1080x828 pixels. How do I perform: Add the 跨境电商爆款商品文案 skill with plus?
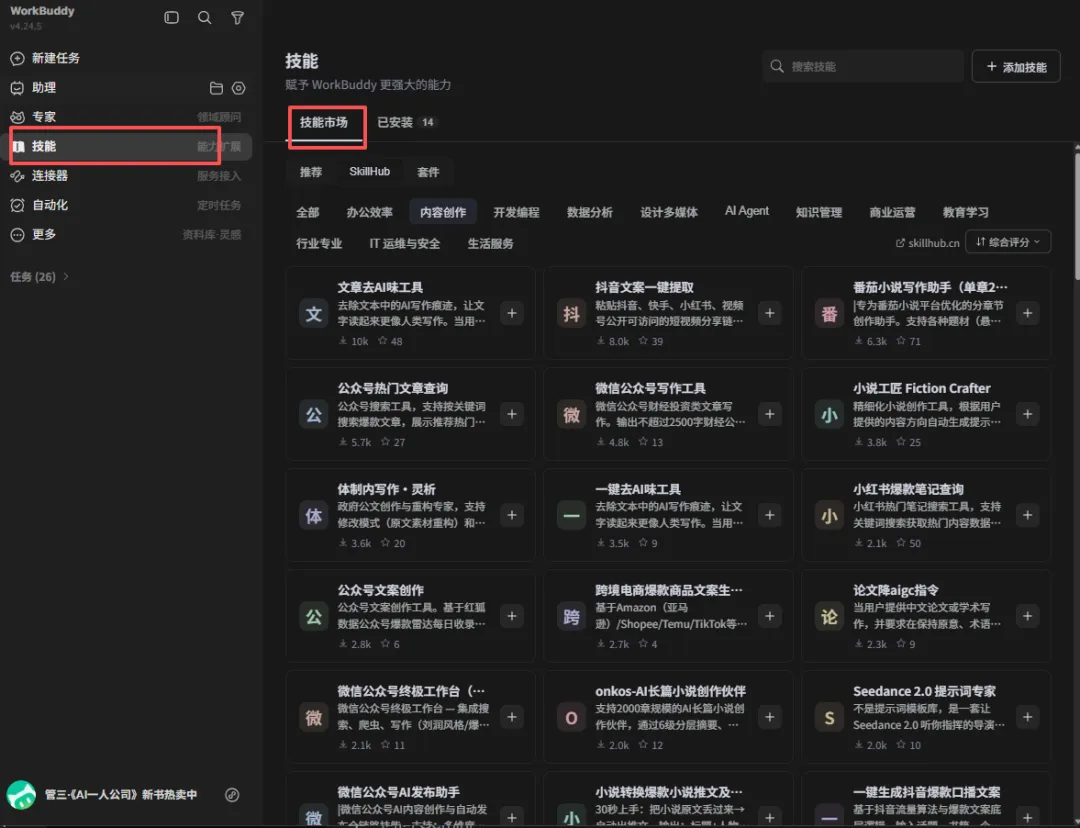769,616
